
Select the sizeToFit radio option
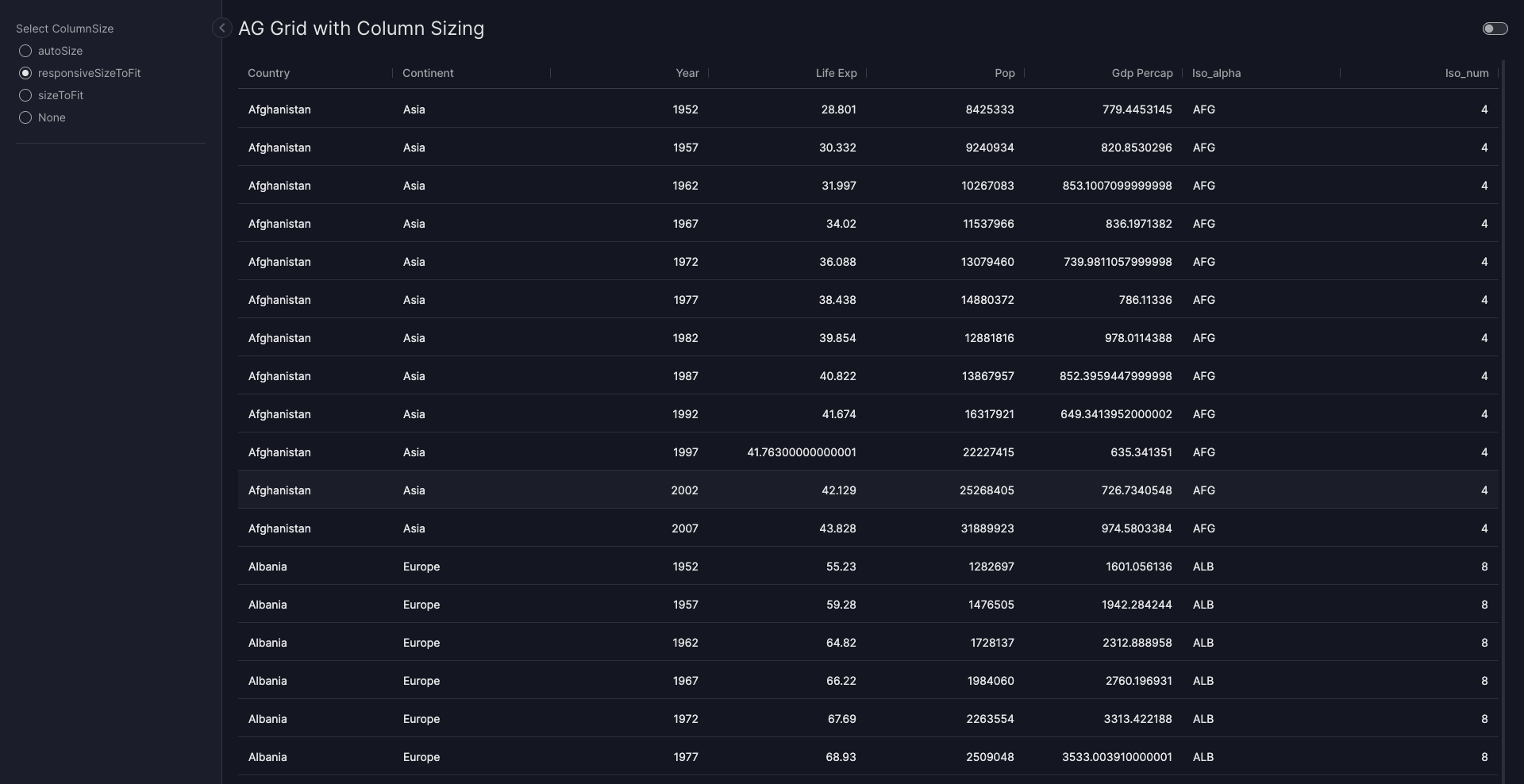click(25, 95)
